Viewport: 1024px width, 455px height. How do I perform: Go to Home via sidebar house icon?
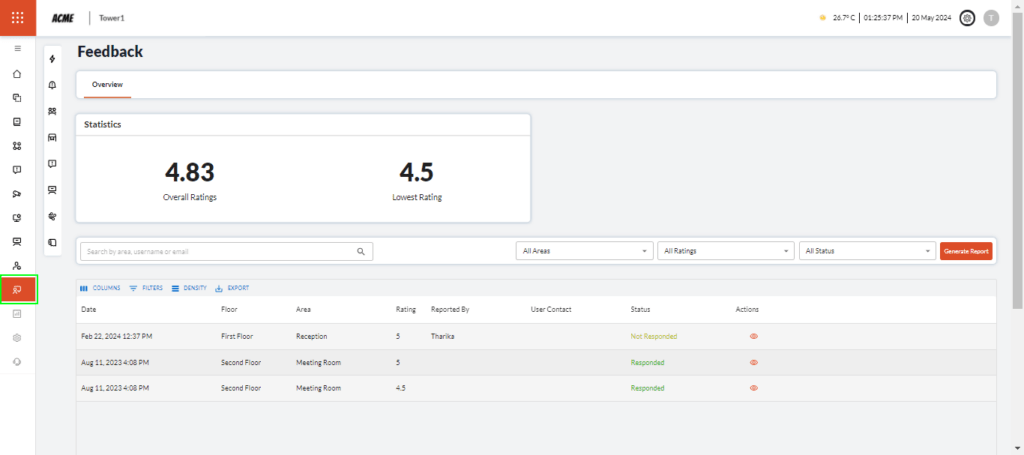tap(17, 73)
